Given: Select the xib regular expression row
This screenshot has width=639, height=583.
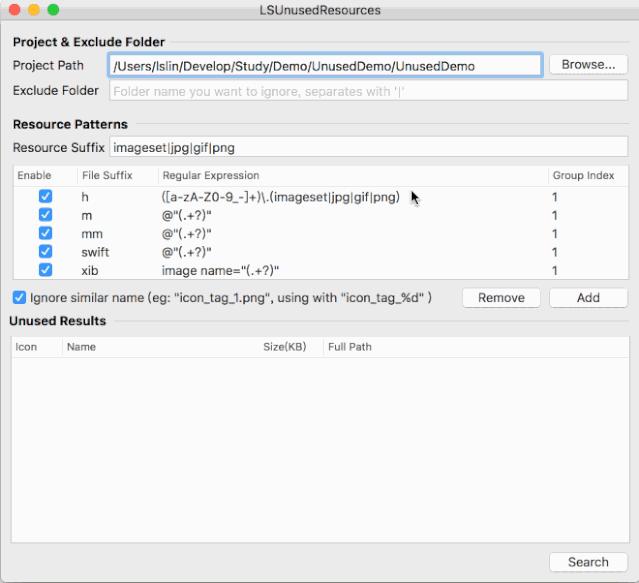Looking at the screenshot, I should click(x=321, y=271).
